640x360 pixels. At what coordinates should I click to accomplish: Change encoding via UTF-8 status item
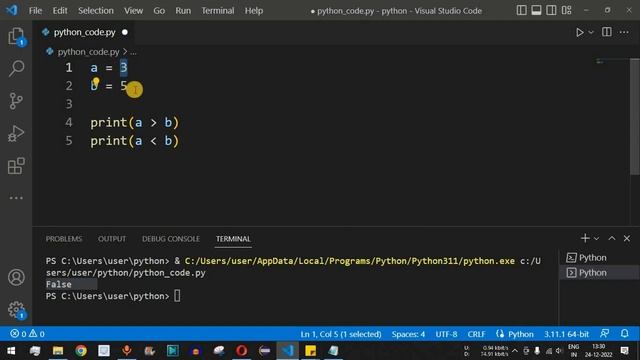(x=446, y=334)
